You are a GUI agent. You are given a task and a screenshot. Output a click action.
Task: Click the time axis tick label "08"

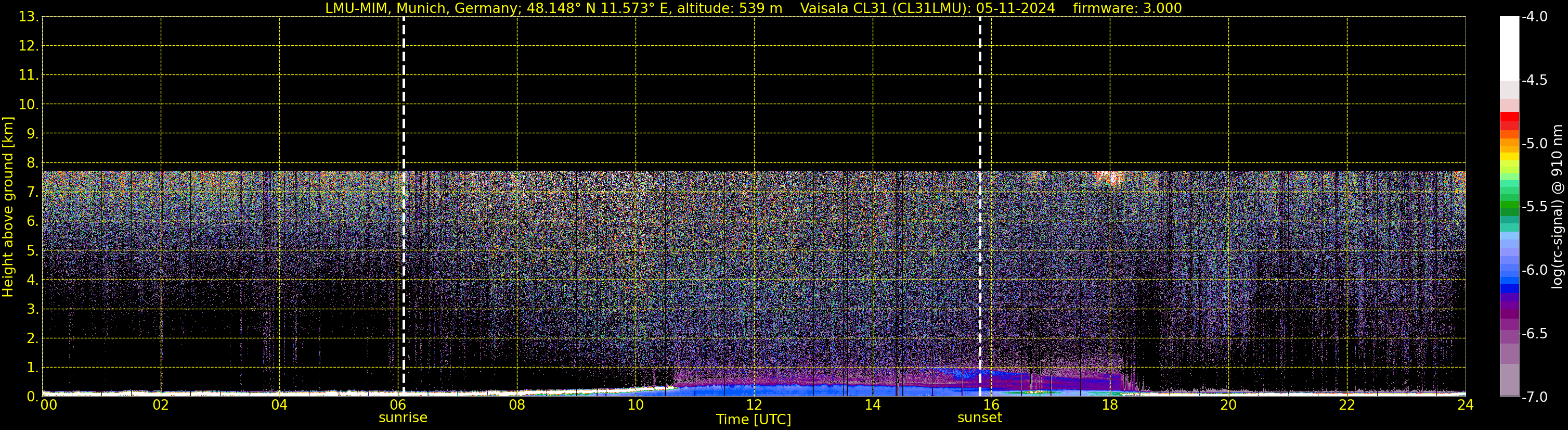[517, 405]
